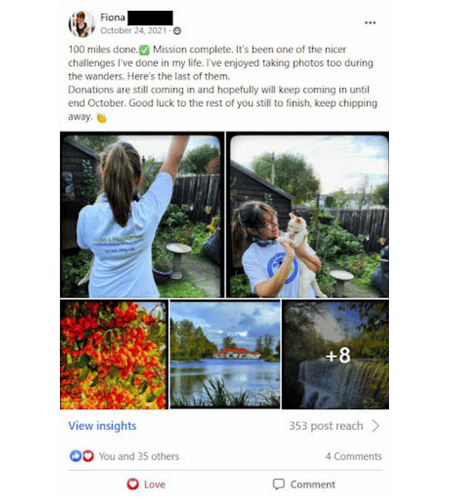Click Fiona's profile picture avatar
The width and height of the screenshot is (450, 500).
(82, 24)
